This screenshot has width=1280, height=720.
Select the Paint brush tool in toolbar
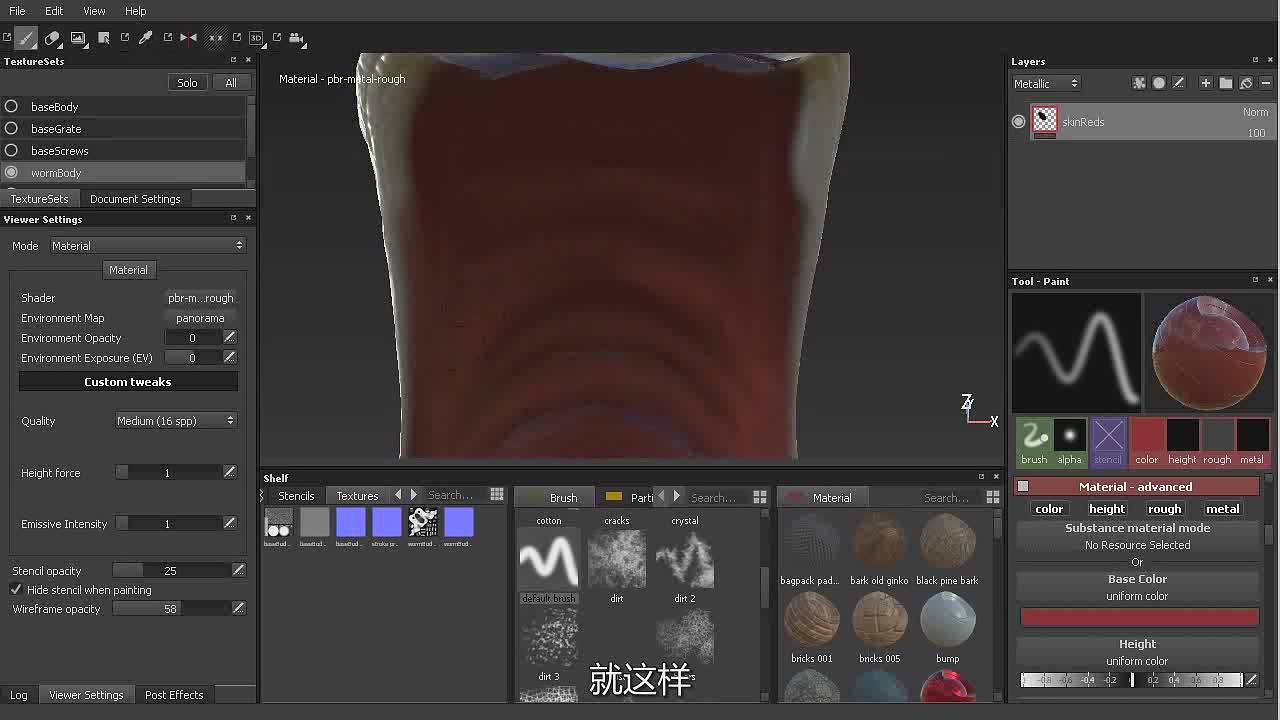click(x=26, y=38)
